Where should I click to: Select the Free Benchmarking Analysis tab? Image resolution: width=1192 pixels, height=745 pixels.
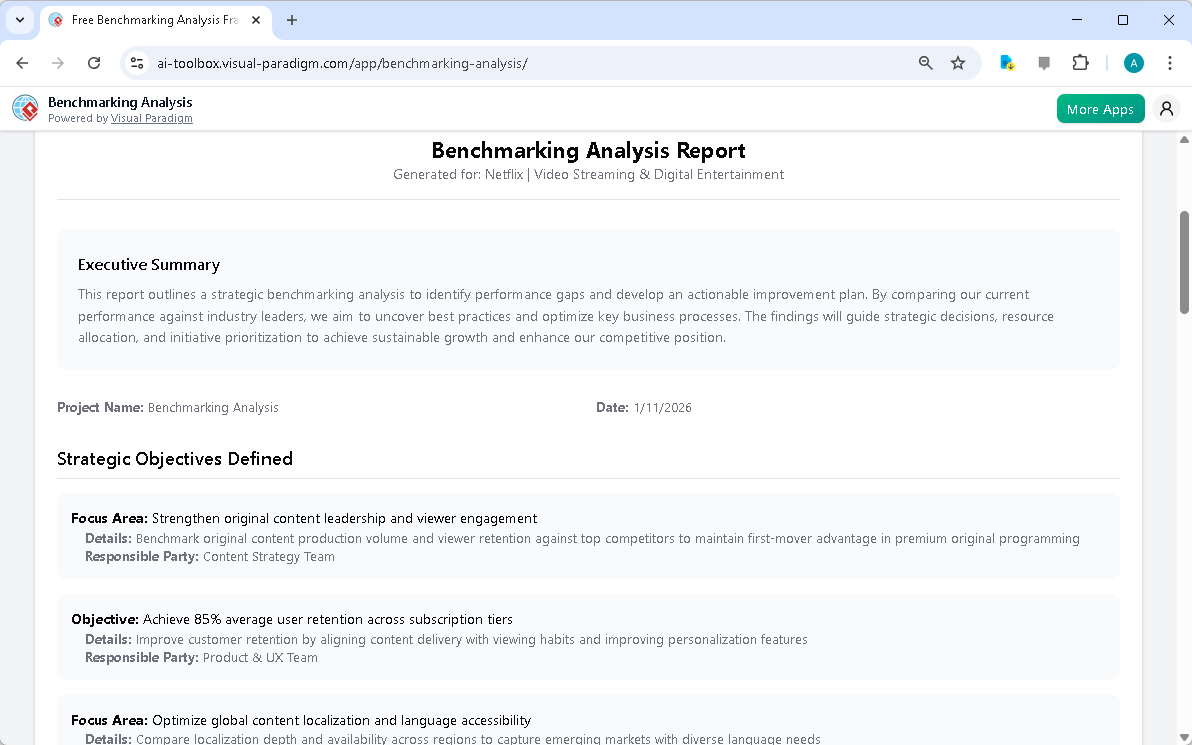(150, 19)
